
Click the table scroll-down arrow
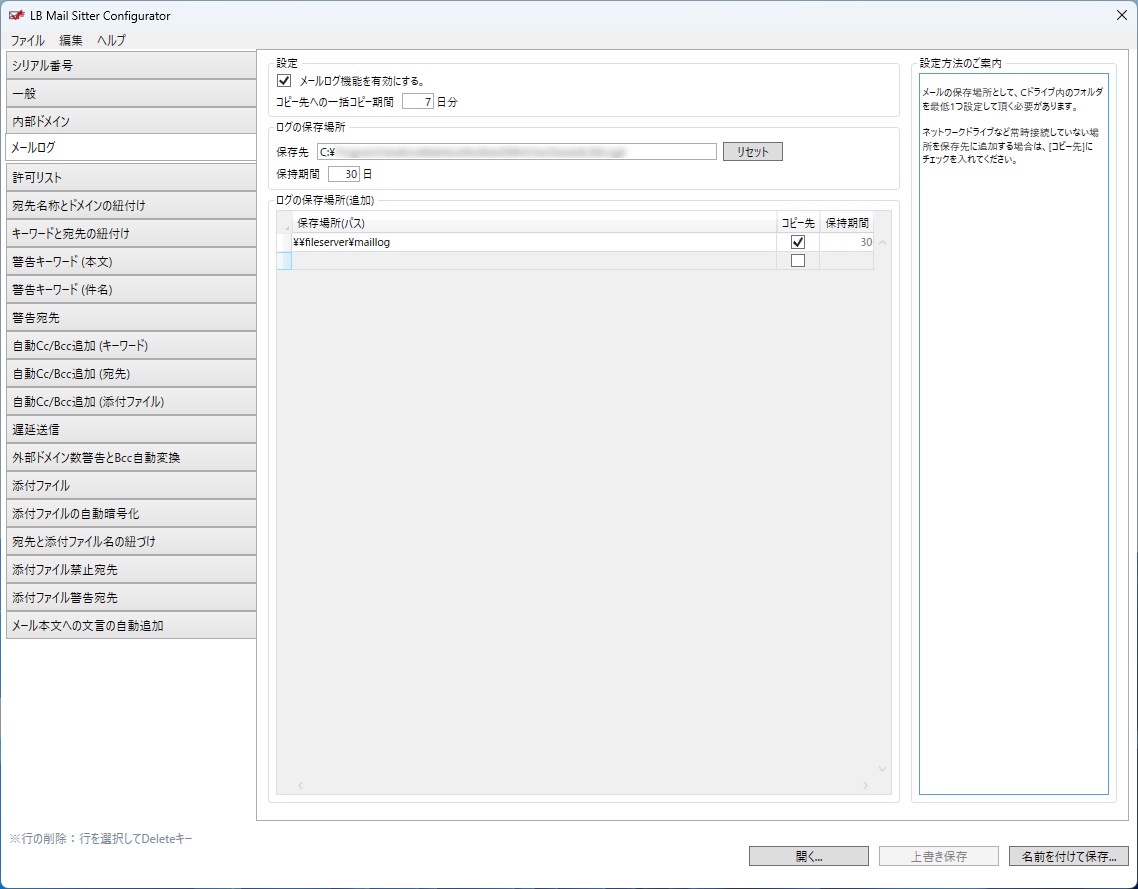pyautogui.click(x=883, y=769)
